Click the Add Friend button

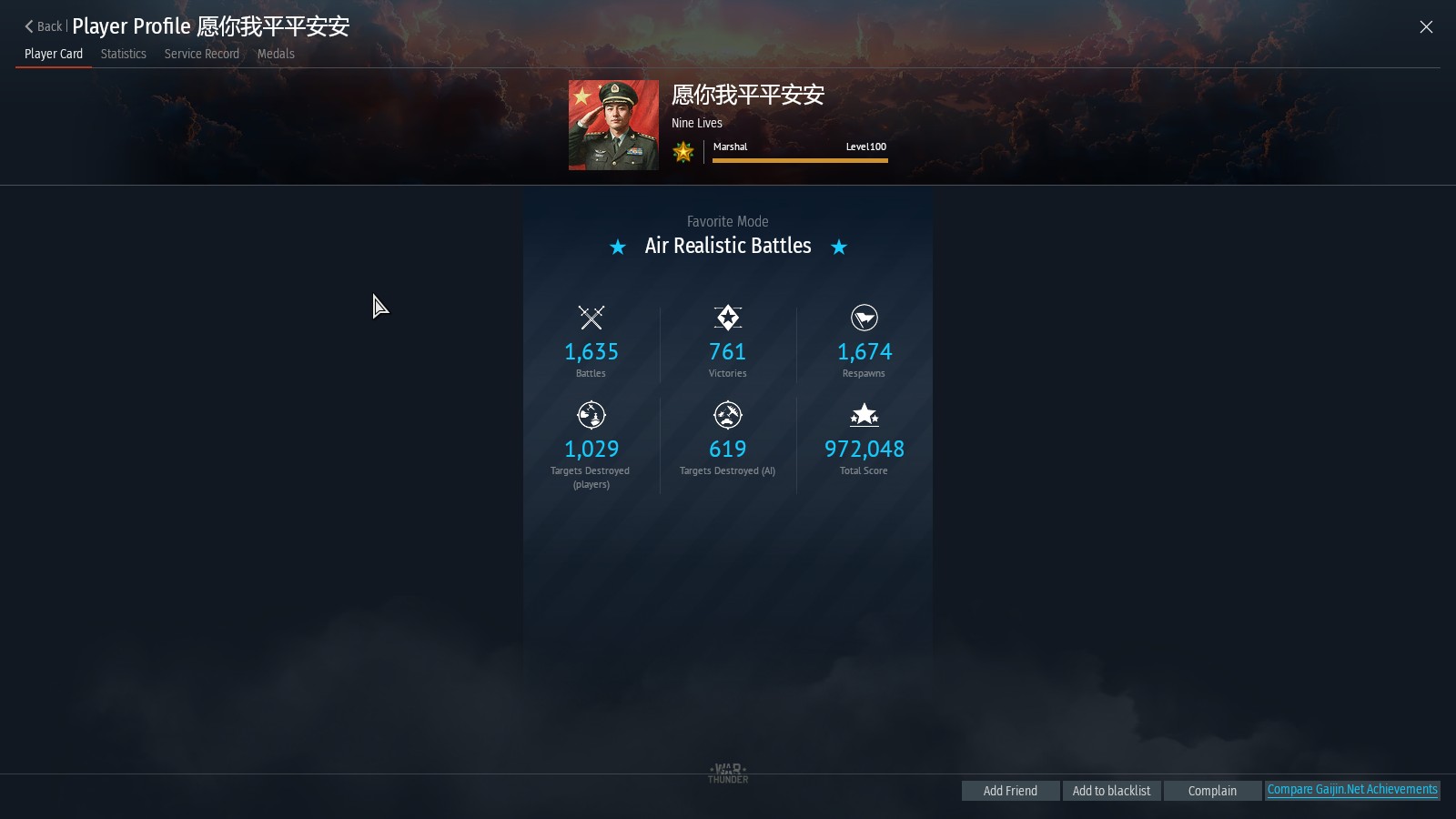(1010, 791)
